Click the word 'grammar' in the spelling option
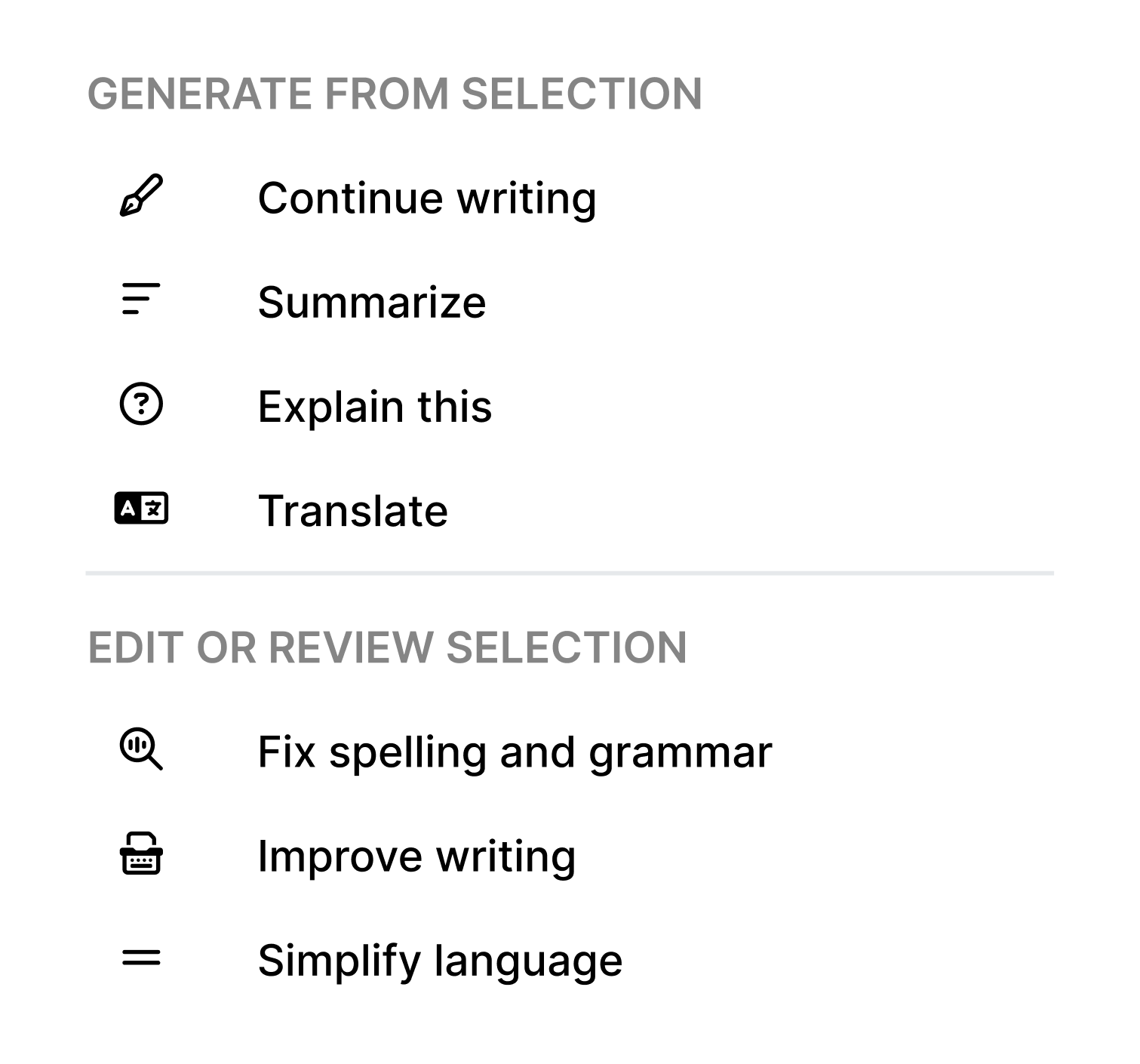The height and width of the screenshot is (1064, 1140). tap(680, 752)
